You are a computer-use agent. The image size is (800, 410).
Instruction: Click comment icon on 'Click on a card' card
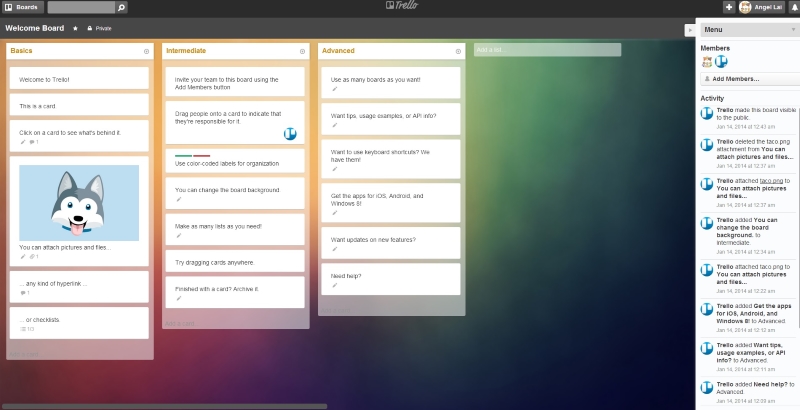pyautogui.click(x=32, y=142)
